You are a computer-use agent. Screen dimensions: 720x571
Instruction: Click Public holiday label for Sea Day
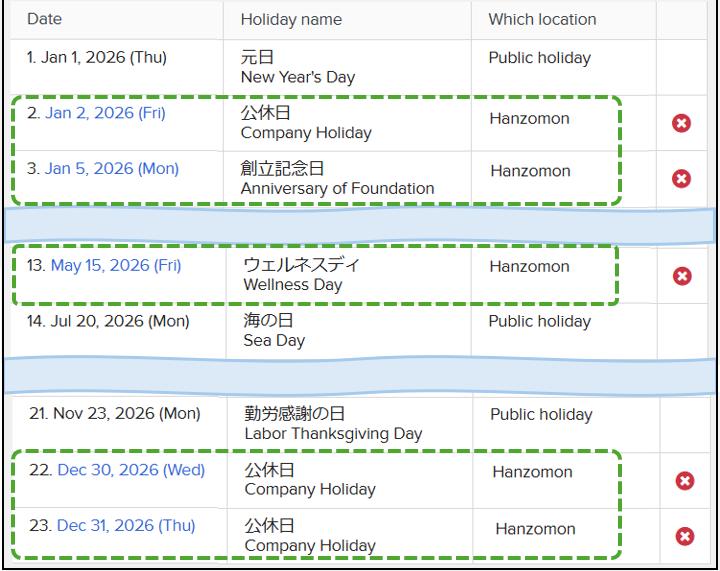click(540, 322)
